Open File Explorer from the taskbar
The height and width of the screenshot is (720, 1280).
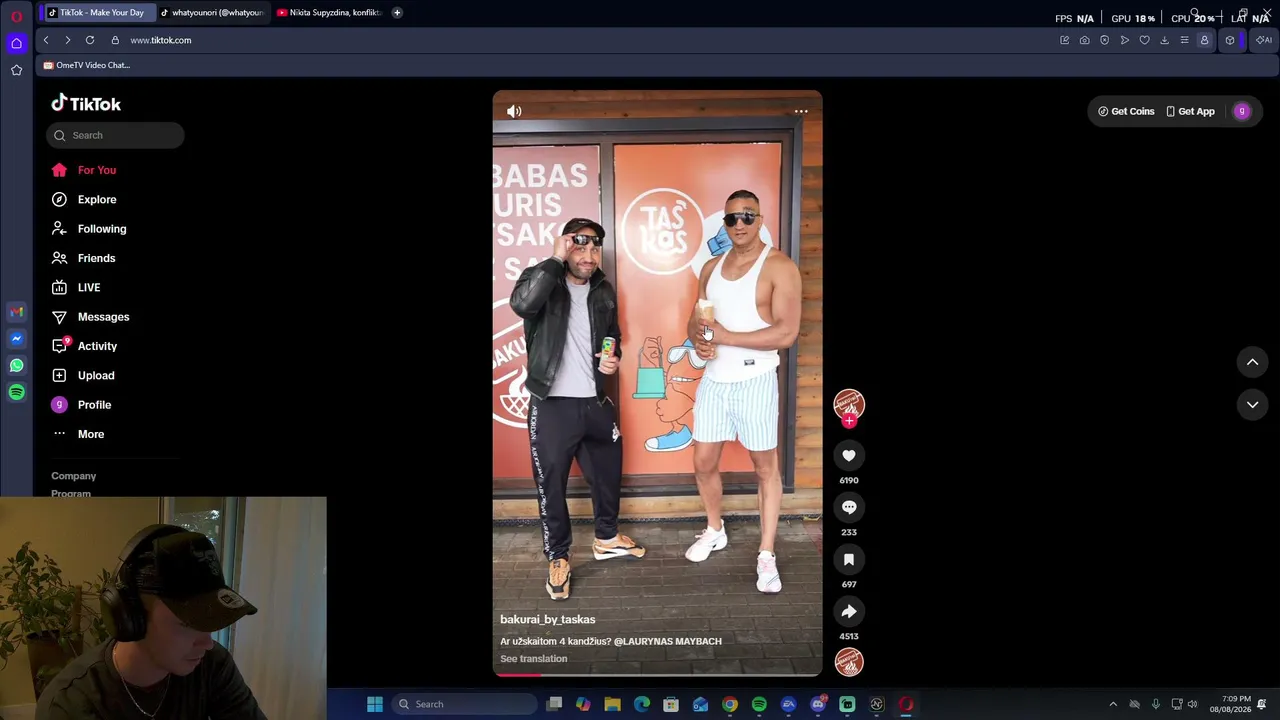pyautogui.click(x=613, y=704)
